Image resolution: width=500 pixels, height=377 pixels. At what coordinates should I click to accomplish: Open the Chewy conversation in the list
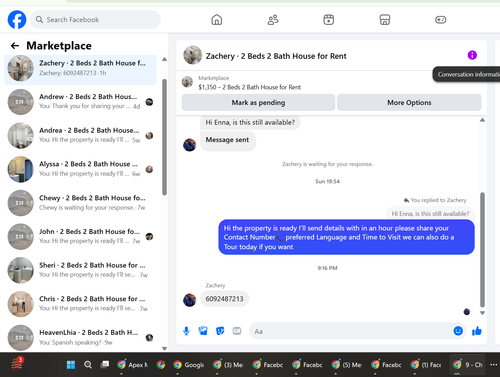(80, 203)
